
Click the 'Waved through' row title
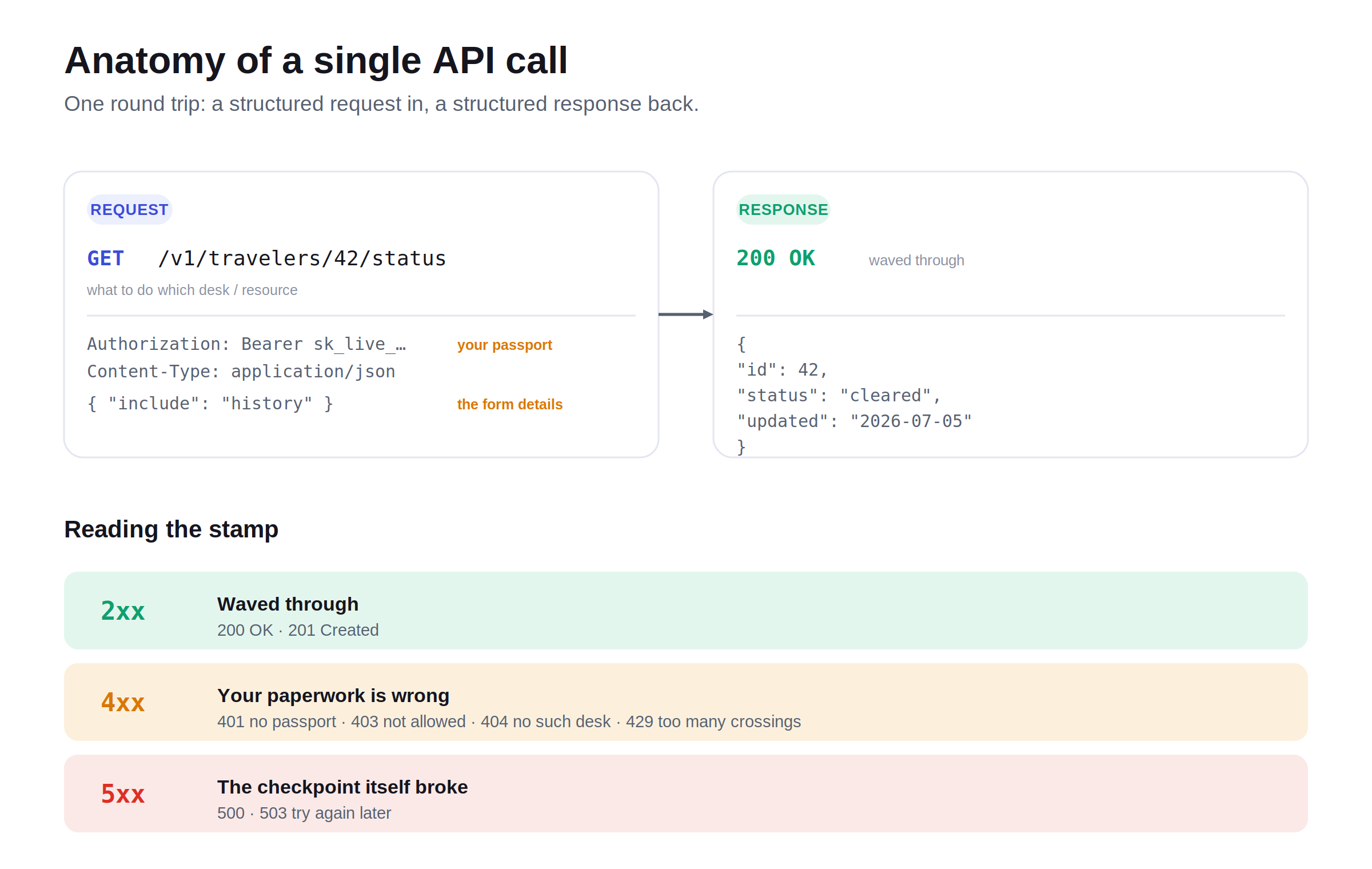(288, 604)
